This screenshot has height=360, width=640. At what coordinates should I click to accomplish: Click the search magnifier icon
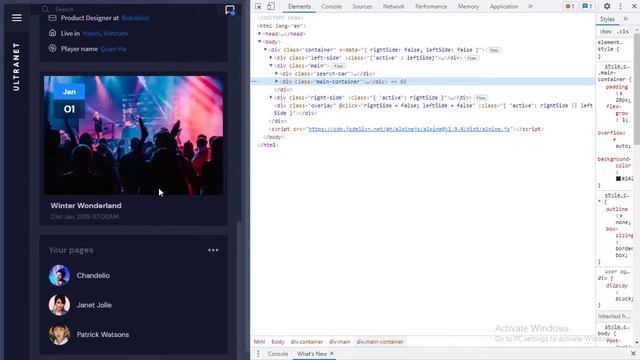45,9
